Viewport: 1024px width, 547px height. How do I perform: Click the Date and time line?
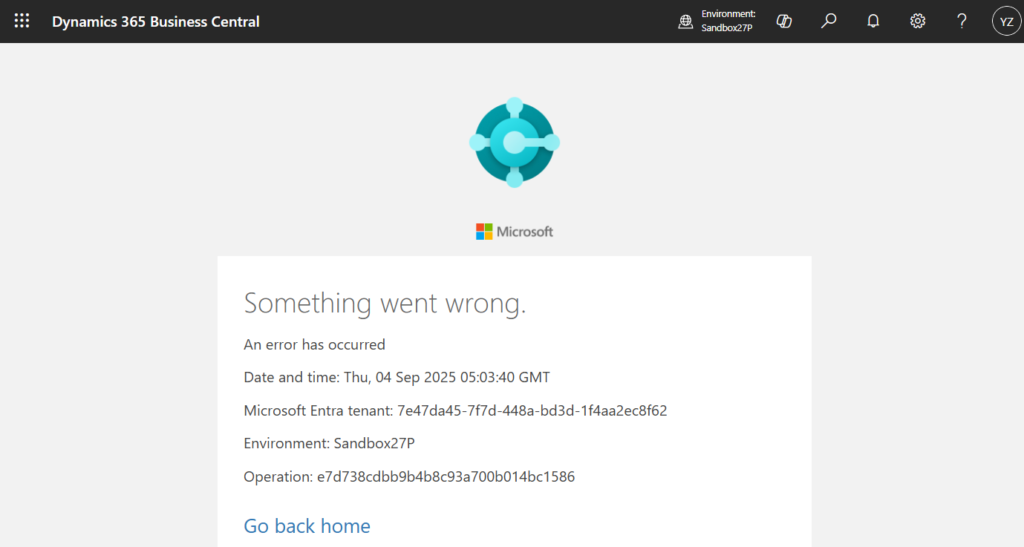point(397,378)
